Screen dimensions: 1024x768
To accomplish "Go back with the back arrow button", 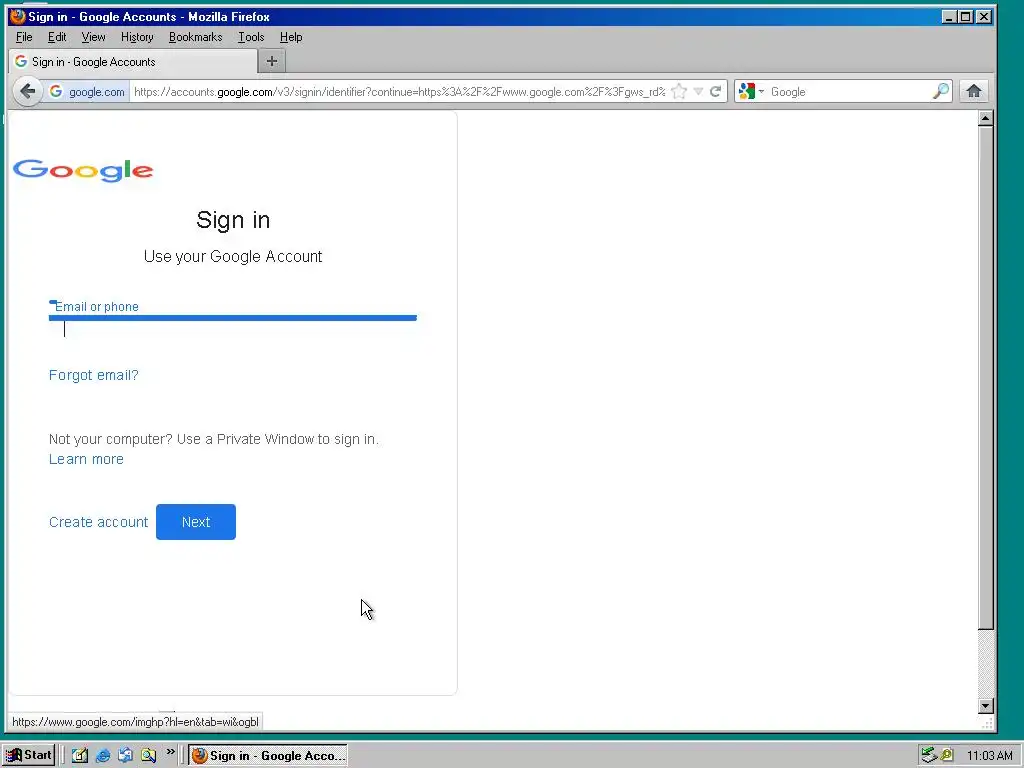I will coord(27,91).
